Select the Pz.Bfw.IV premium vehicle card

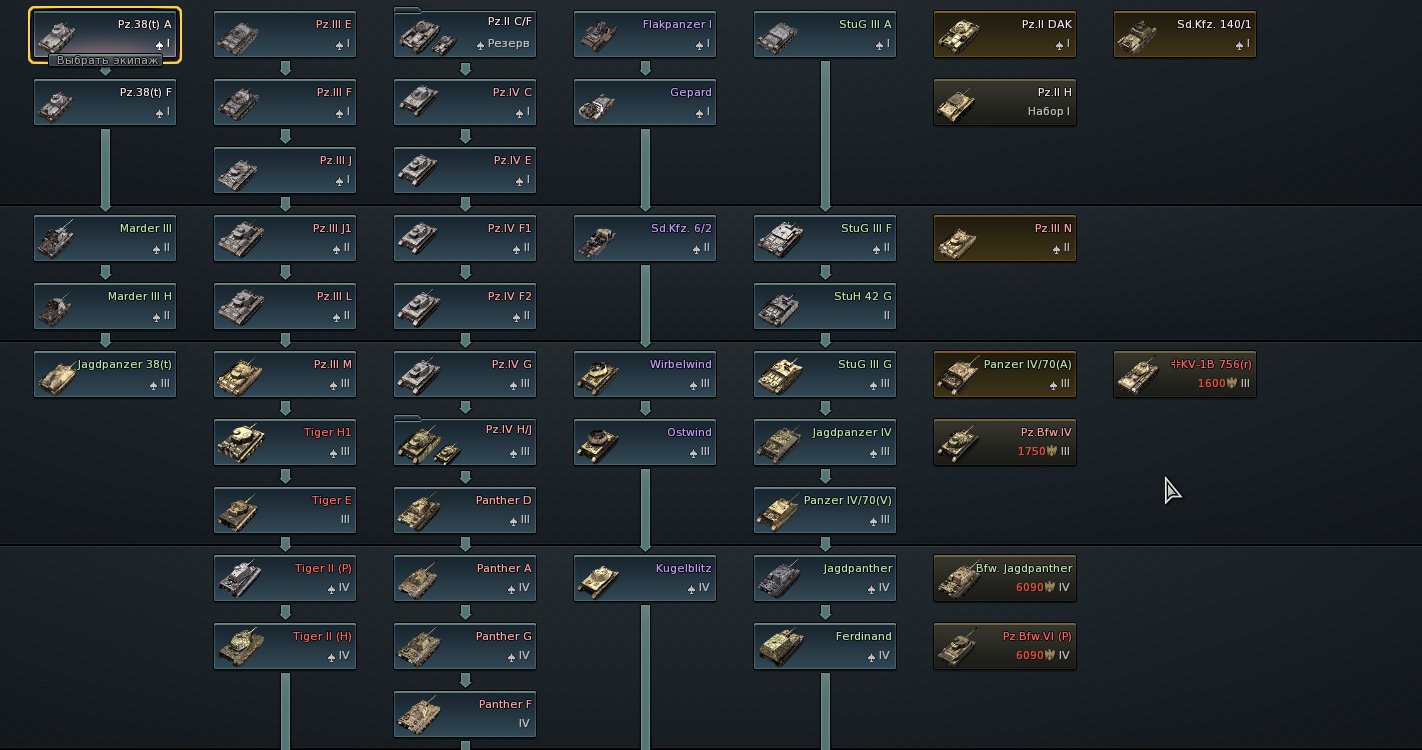coord(1005,442)
